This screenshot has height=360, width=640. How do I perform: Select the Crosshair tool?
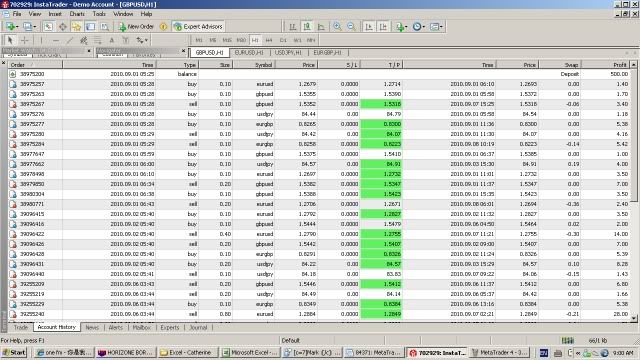point(24,40)
